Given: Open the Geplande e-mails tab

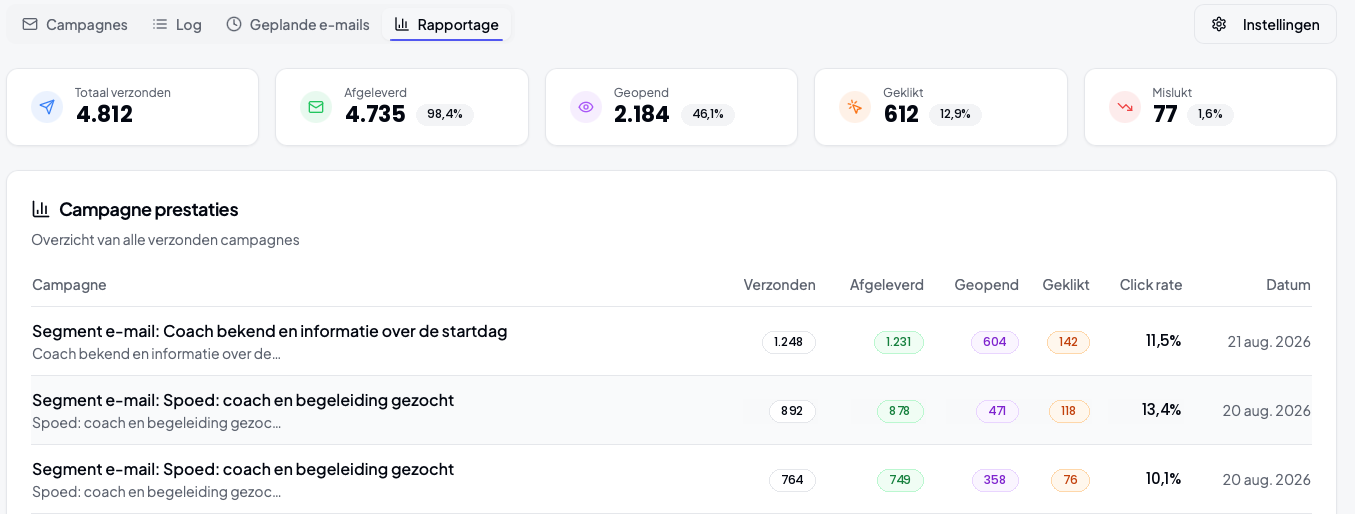Looking at the screenshot, I should click(298, 24).
